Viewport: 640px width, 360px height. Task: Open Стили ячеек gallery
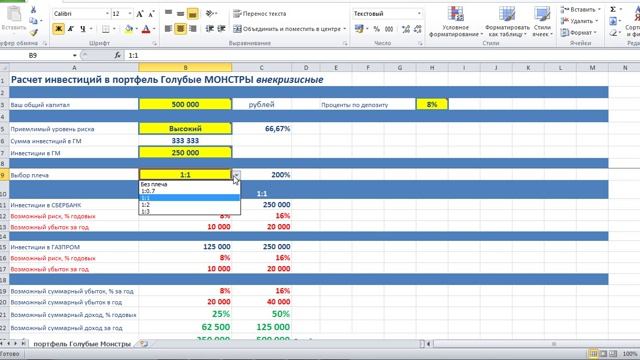pos(542,21)
